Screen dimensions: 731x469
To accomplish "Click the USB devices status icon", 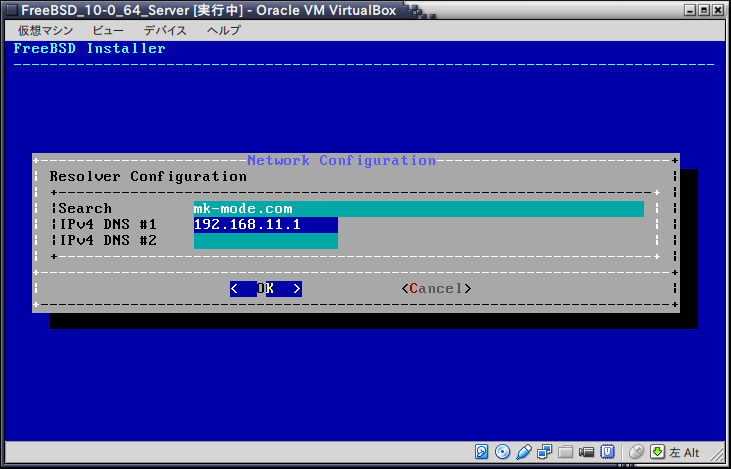I will [523, 452].
